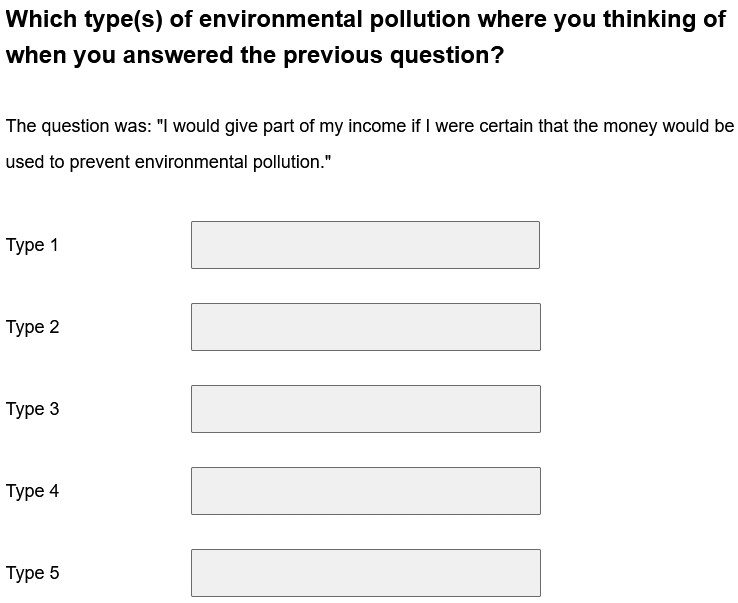The image size is (738, 603).
Task: Click the Type 1 text input field
Action: (365, 245)
